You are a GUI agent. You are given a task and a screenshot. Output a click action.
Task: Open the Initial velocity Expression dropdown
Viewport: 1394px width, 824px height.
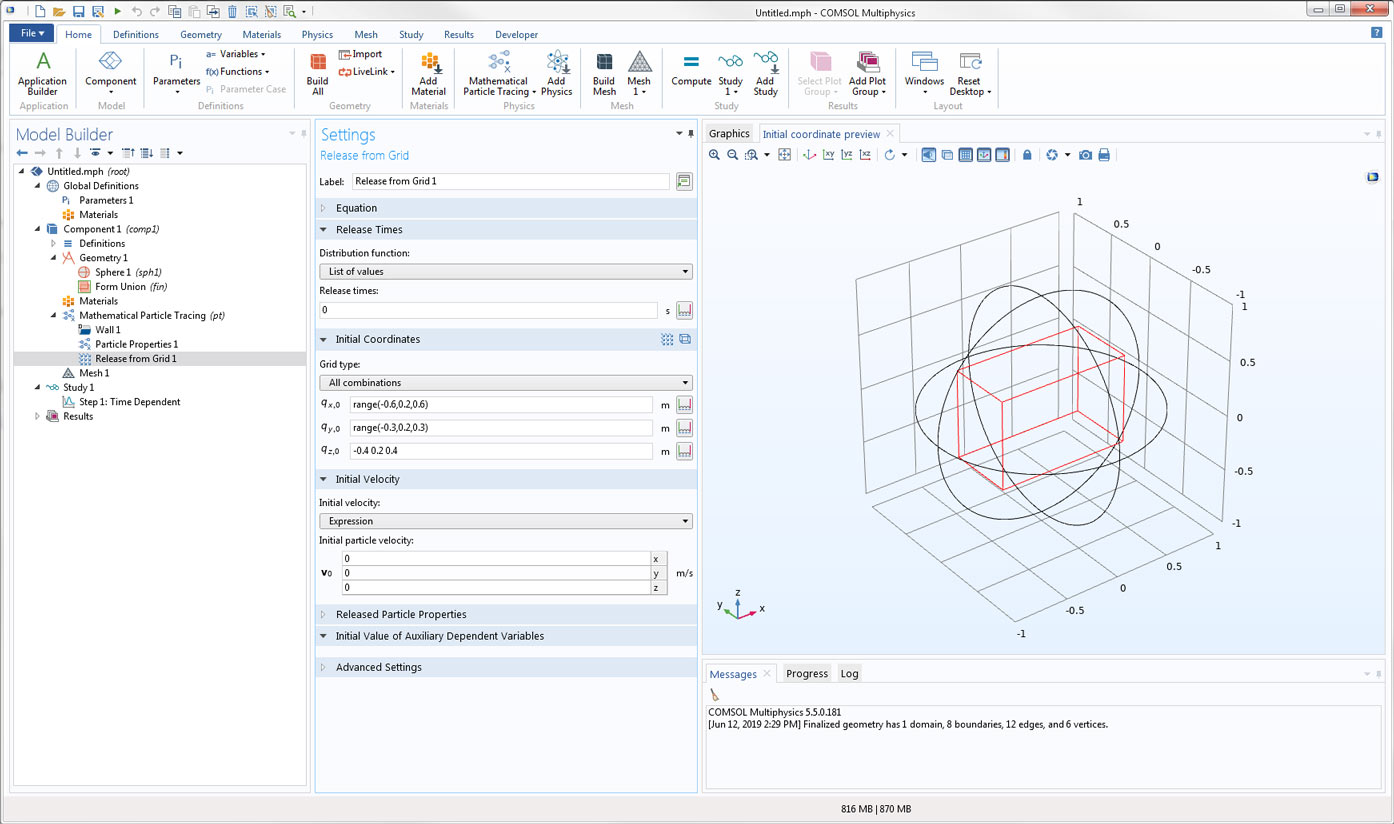(505, 521)
